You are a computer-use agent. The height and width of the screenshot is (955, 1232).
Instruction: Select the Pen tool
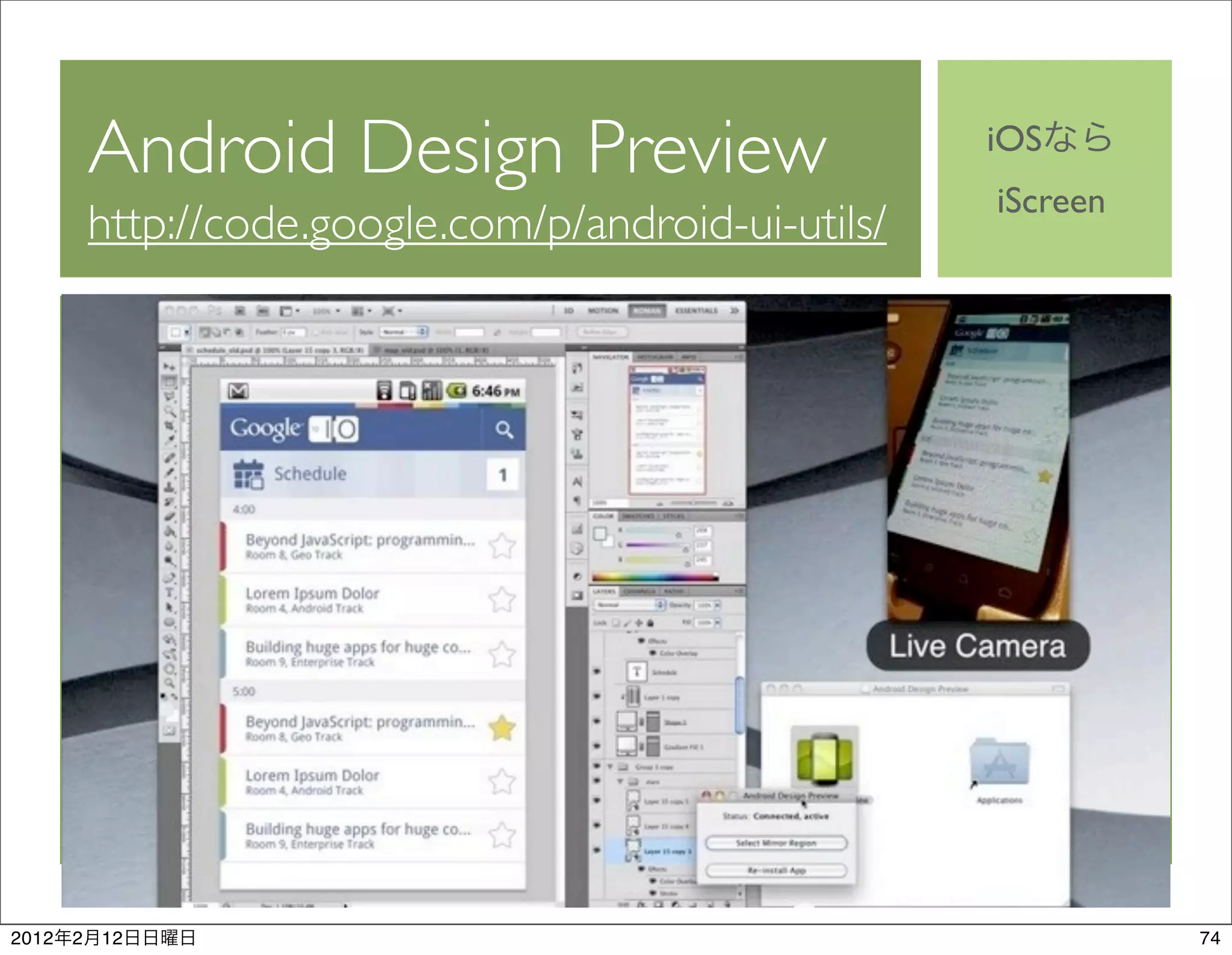pos(170,578)
